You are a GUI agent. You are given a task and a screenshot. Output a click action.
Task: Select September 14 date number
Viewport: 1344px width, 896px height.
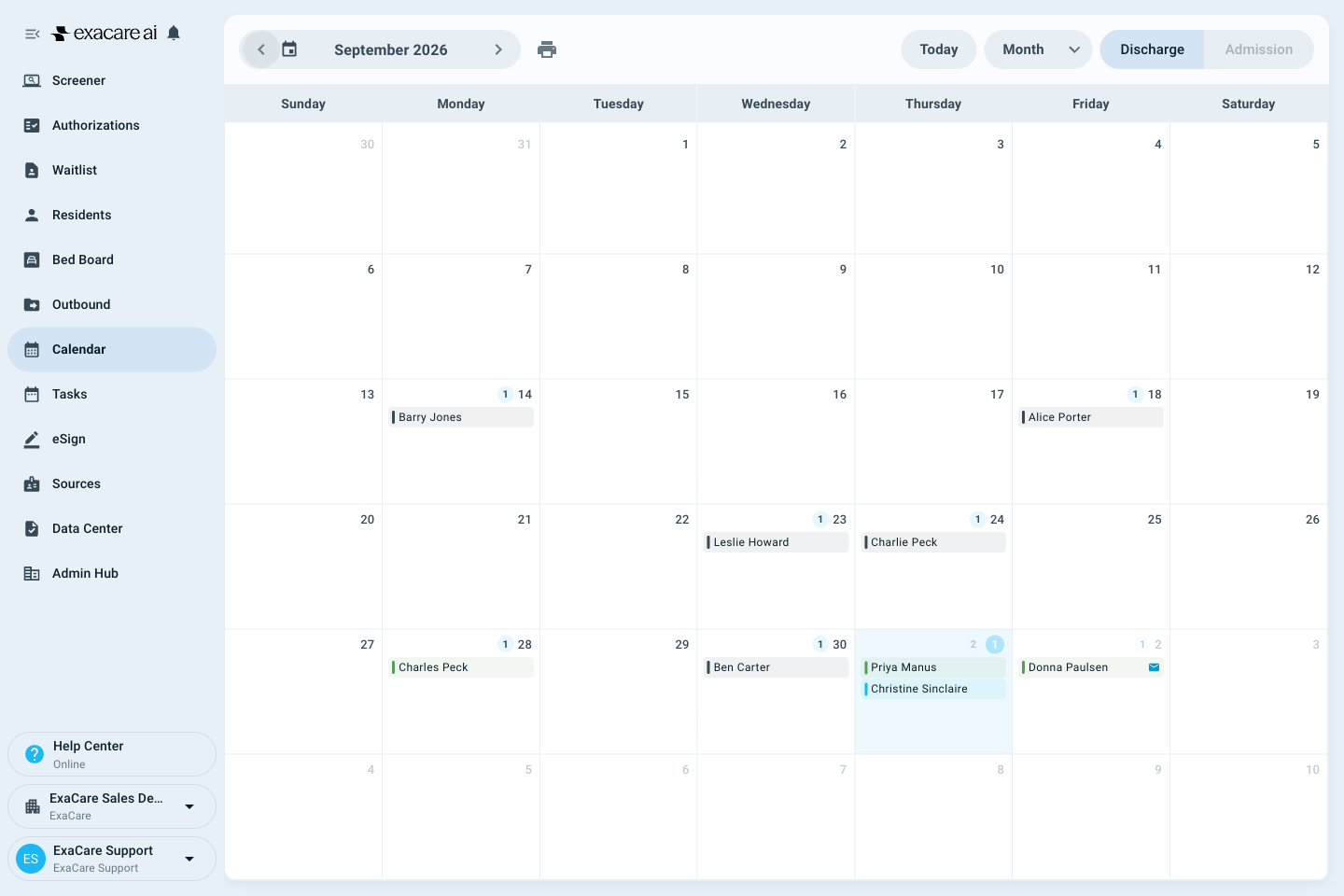(525, 395)
